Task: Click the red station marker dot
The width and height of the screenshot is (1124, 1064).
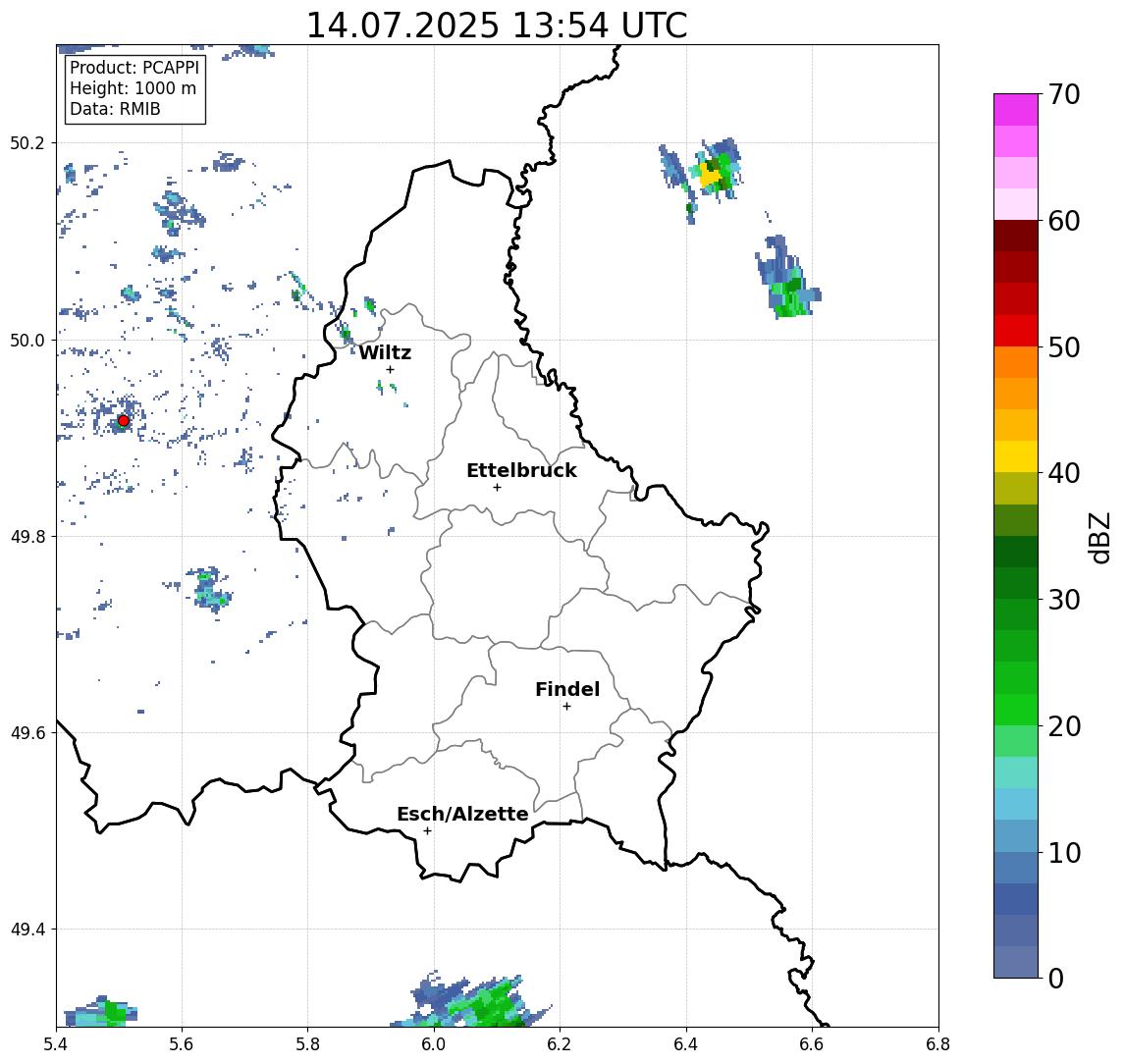Action: pyautogui.click(x=124, y=421)
